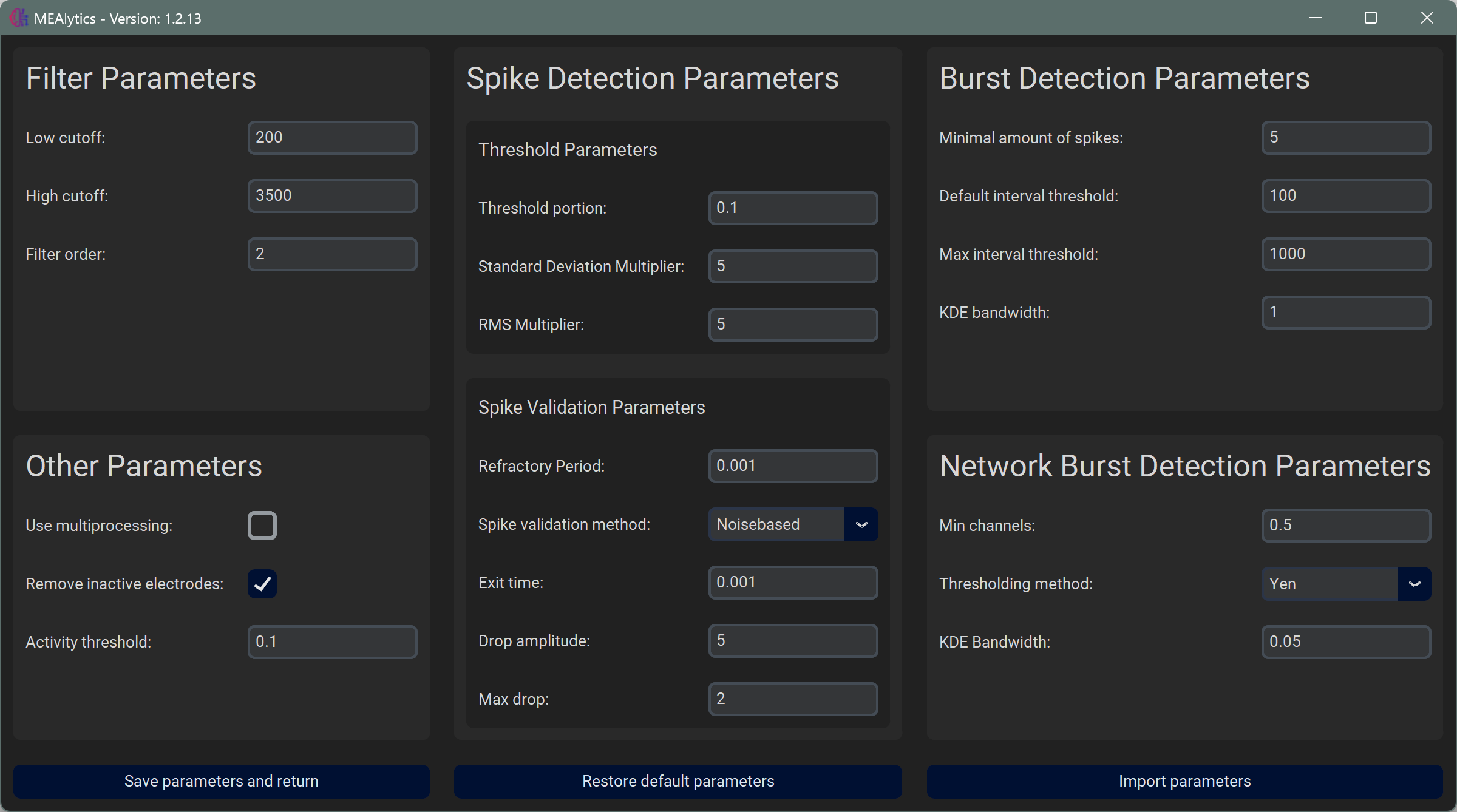Close the MEAlytics window
This screenshot has height=812, width=1457.
(x=1427, y=18)
